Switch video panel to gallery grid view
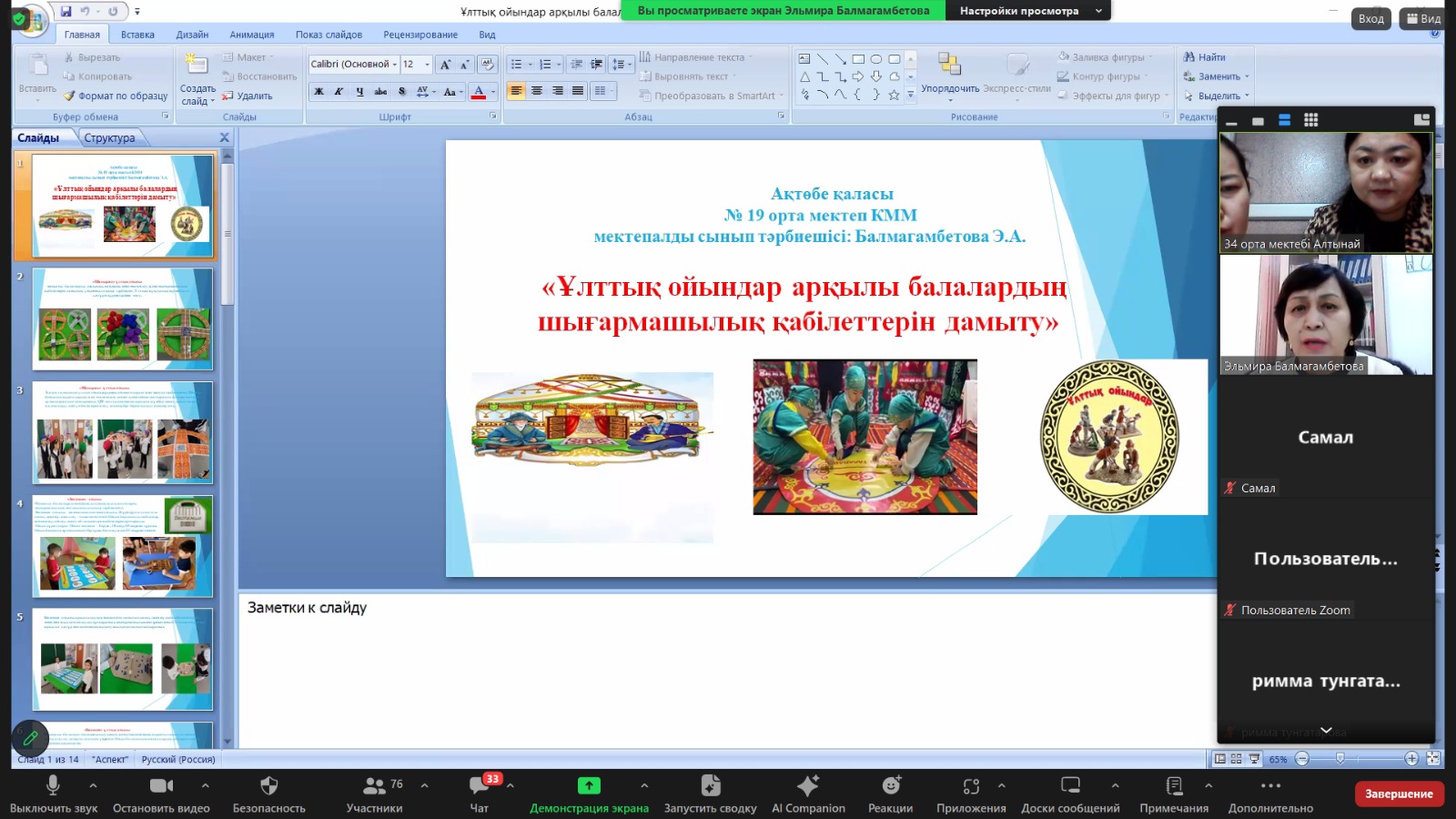The height and width of the screenshot is (819, 1456). click(x=1310, y=120)
